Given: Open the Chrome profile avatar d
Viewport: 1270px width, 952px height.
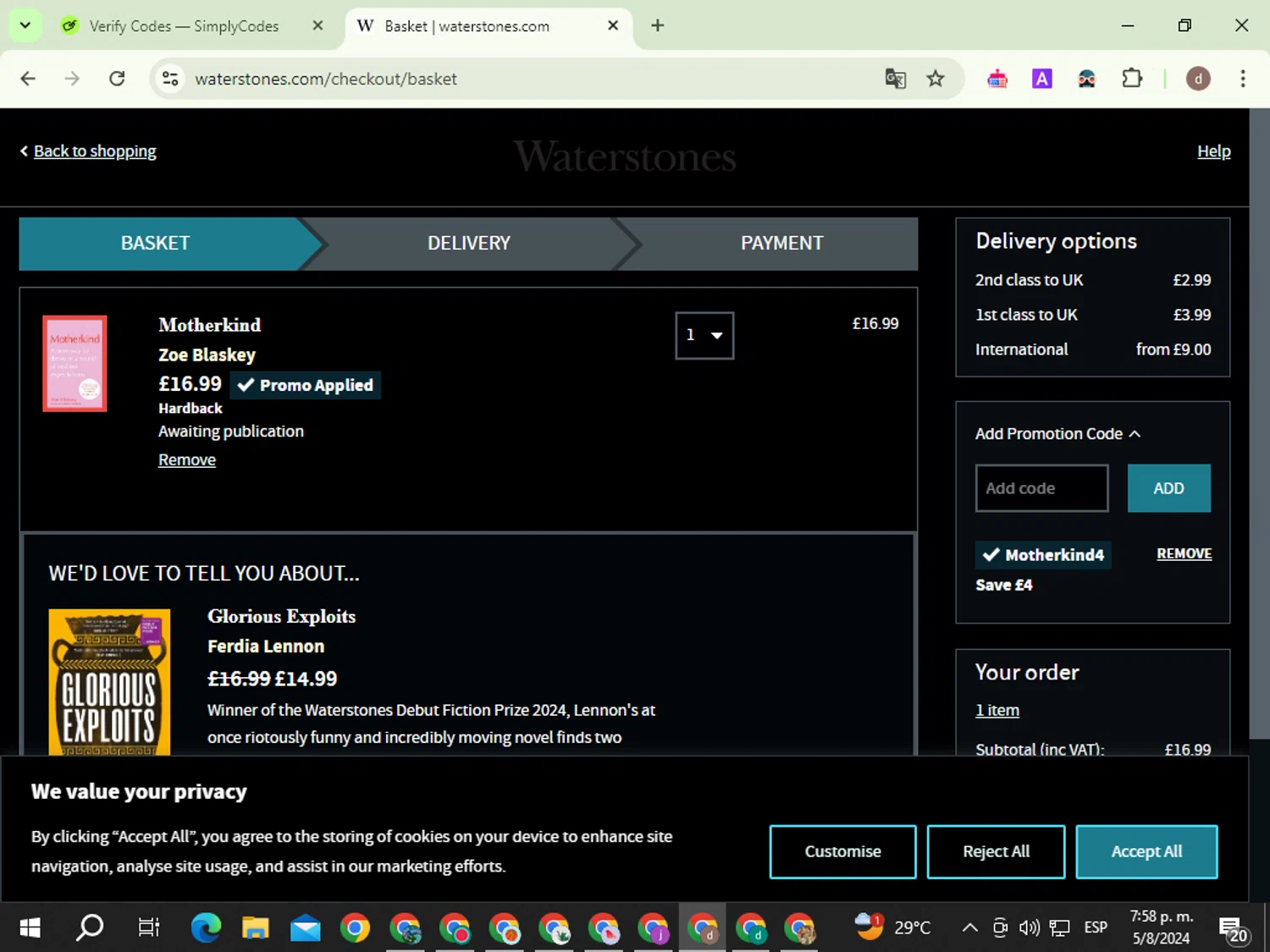Looking at the screenshot, I should tap(1198, 79).
